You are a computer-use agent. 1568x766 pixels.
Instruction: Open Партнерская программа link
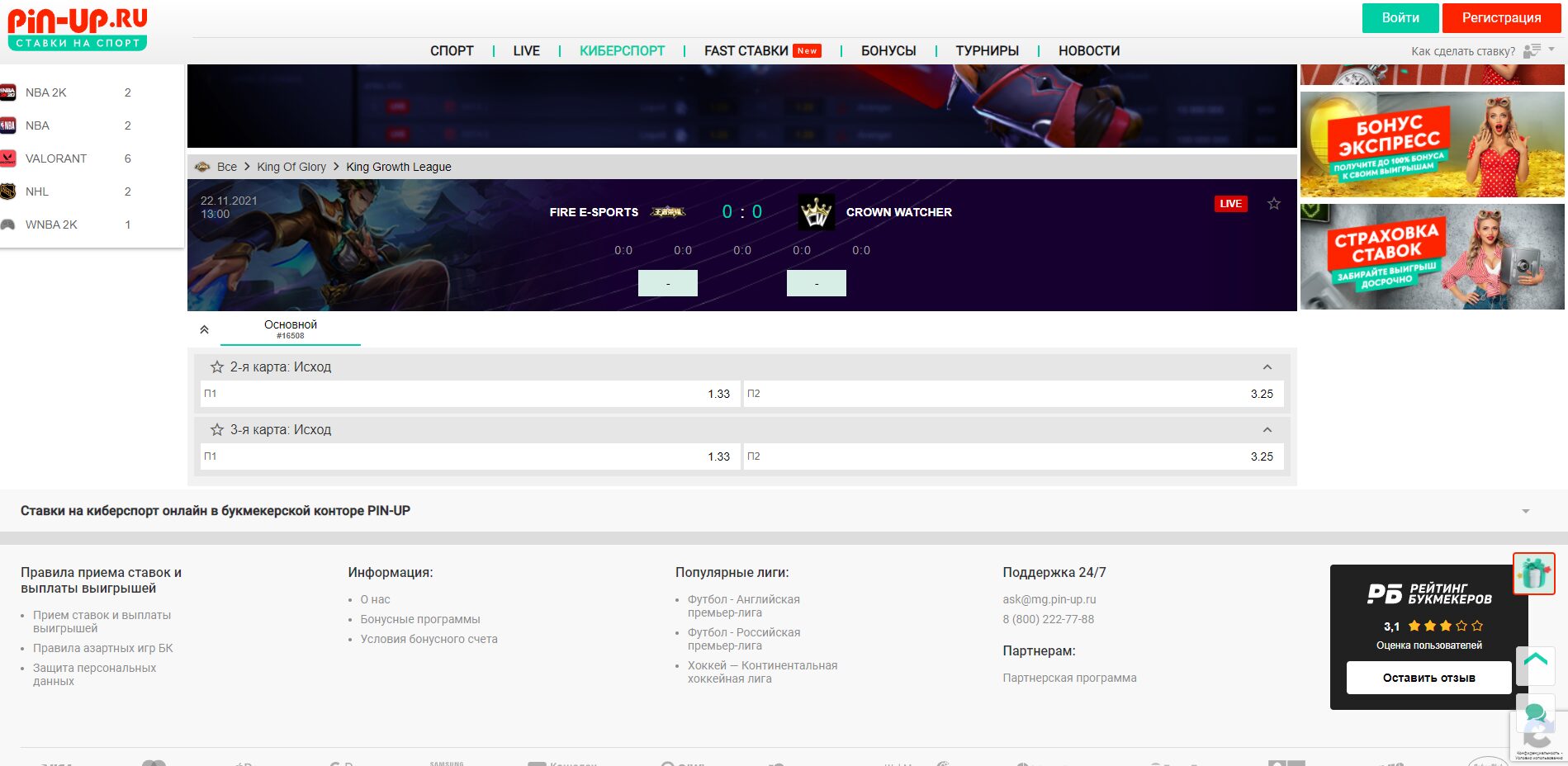point(1069,678)
